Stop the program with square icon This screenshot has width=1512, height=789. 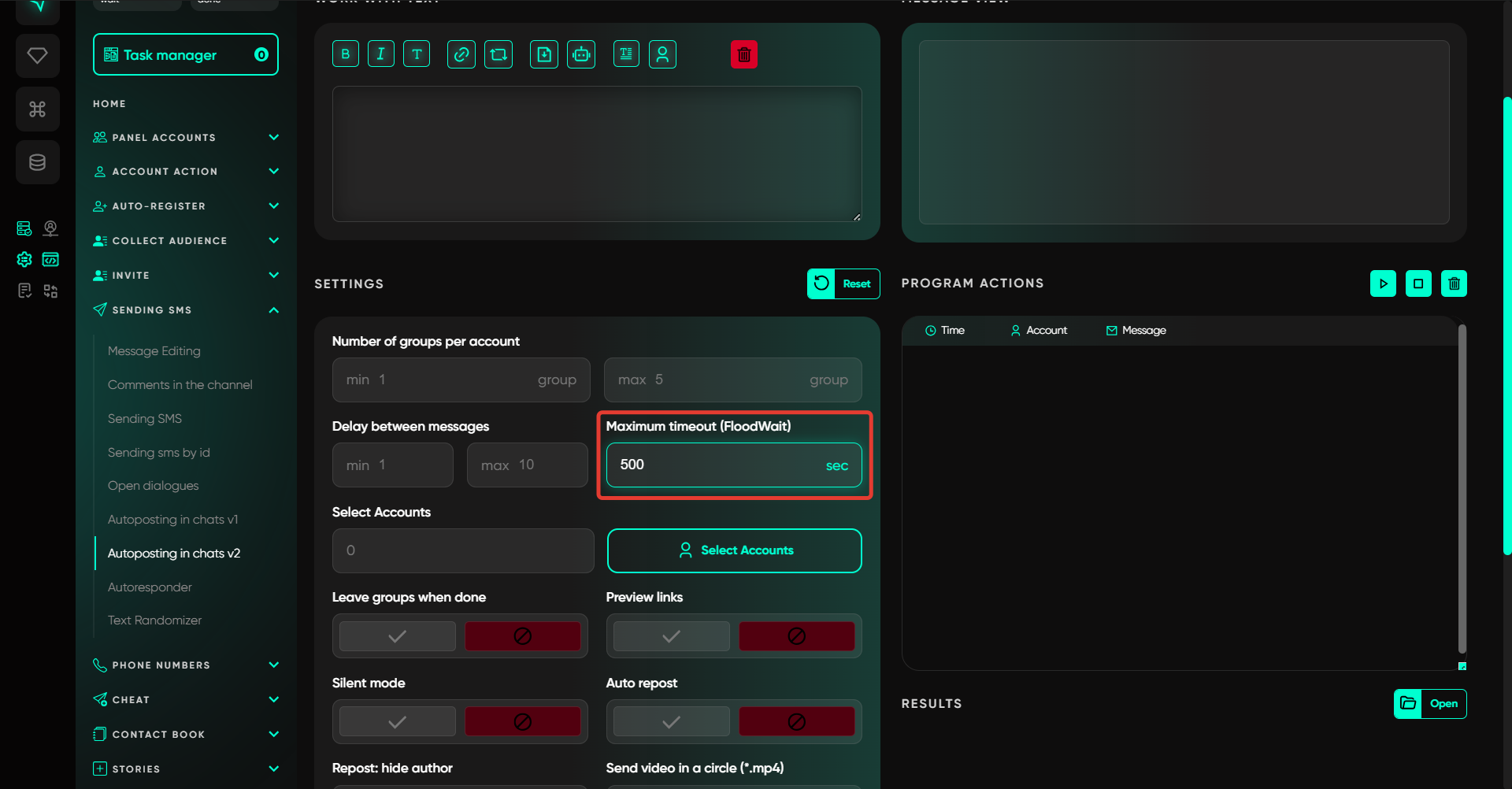(x=1418, y=283)
